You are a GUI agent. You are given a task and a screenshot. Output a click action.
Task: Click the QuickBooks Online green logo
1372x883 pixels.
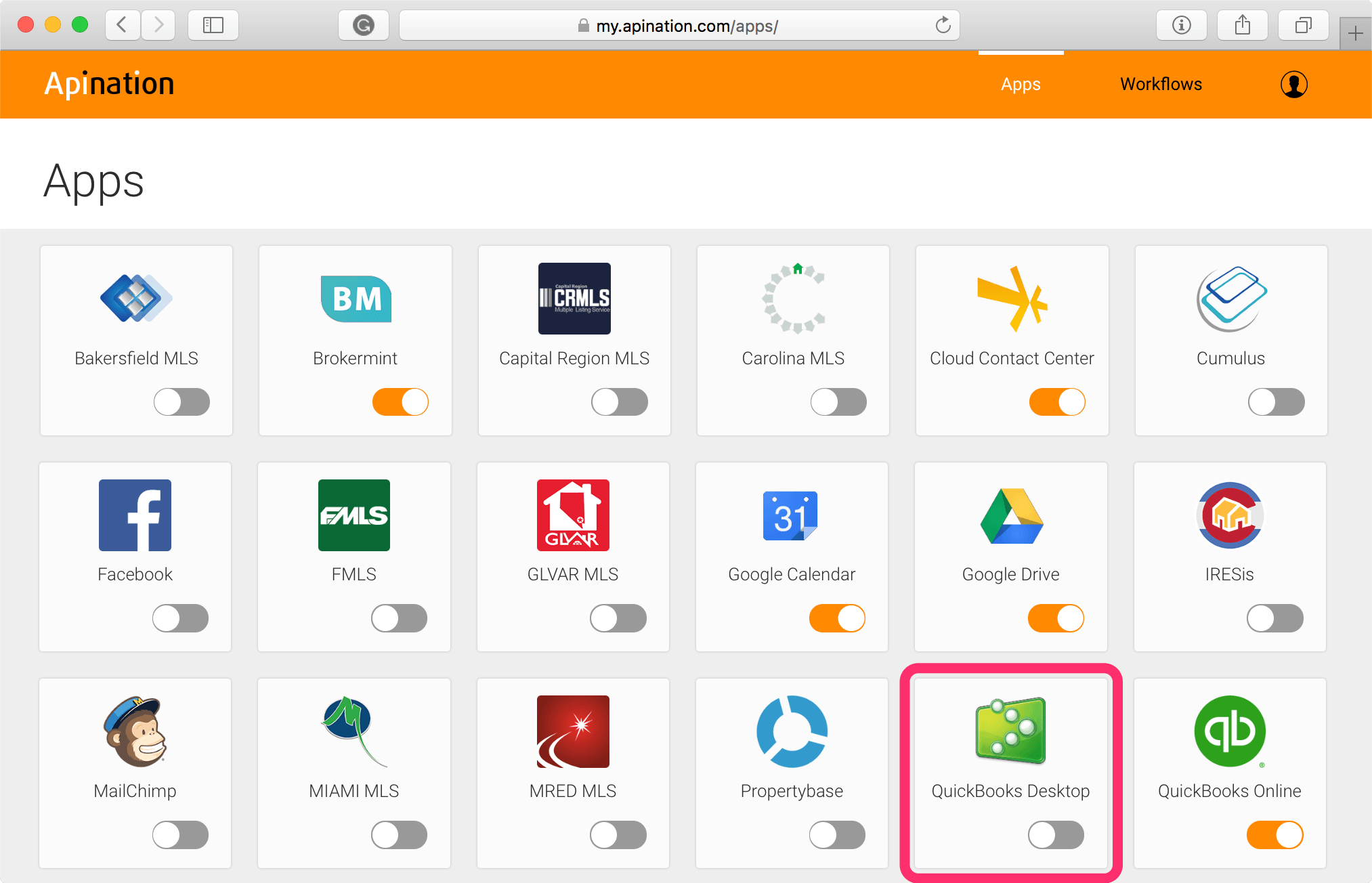coord(1230,731)
